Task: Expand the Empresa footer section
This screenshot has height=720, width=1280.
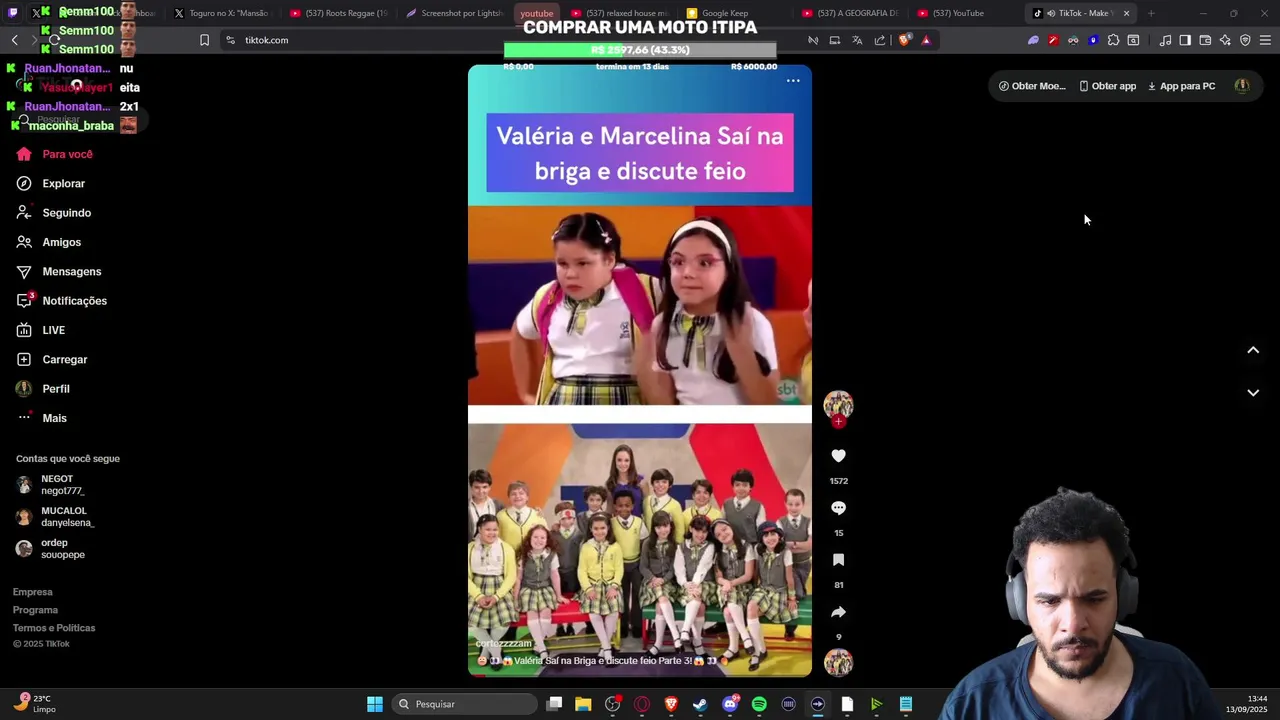Action: pos(33,592)
